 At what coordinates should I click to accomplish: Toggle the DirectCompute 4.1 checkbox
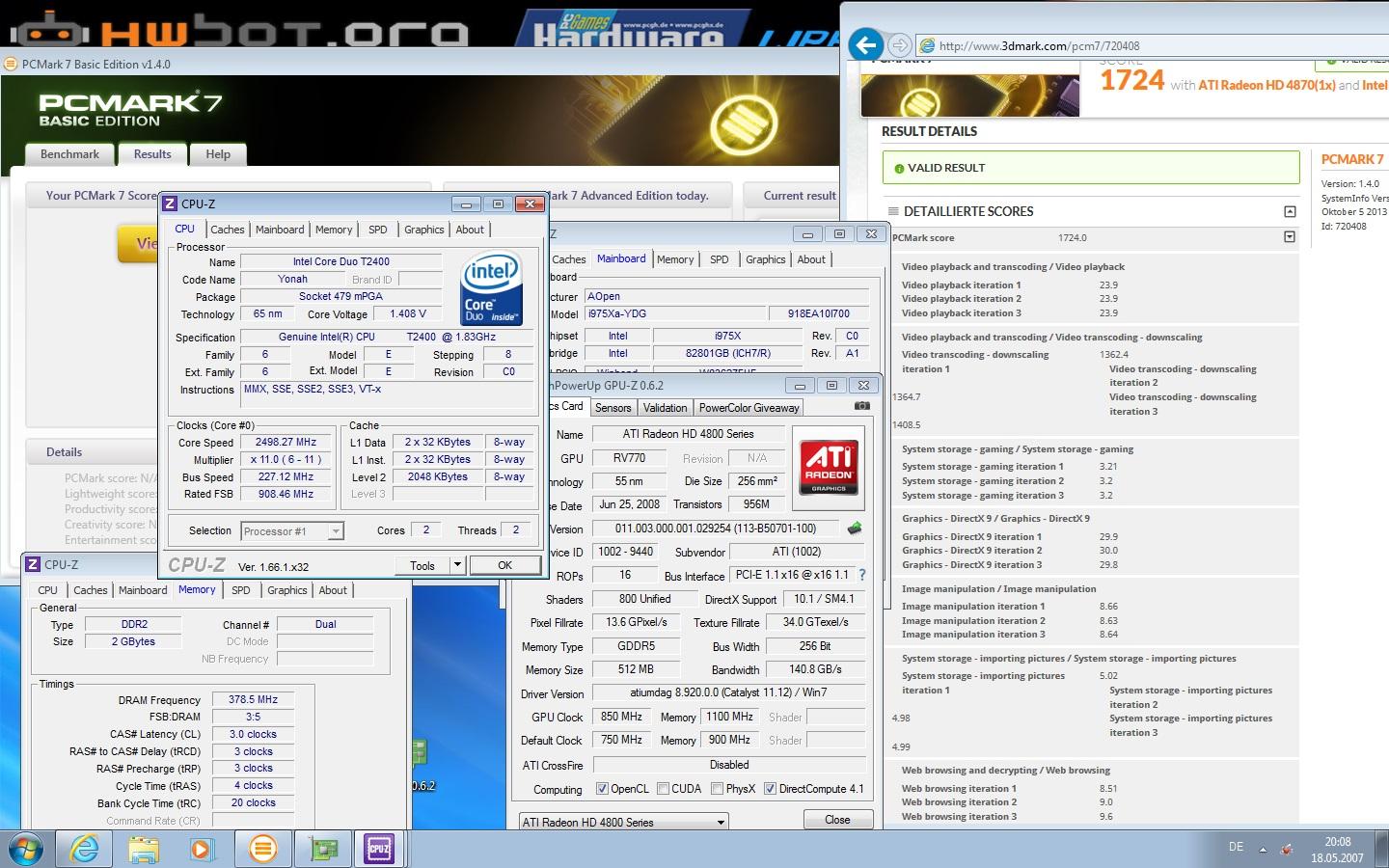coord(770,789)
